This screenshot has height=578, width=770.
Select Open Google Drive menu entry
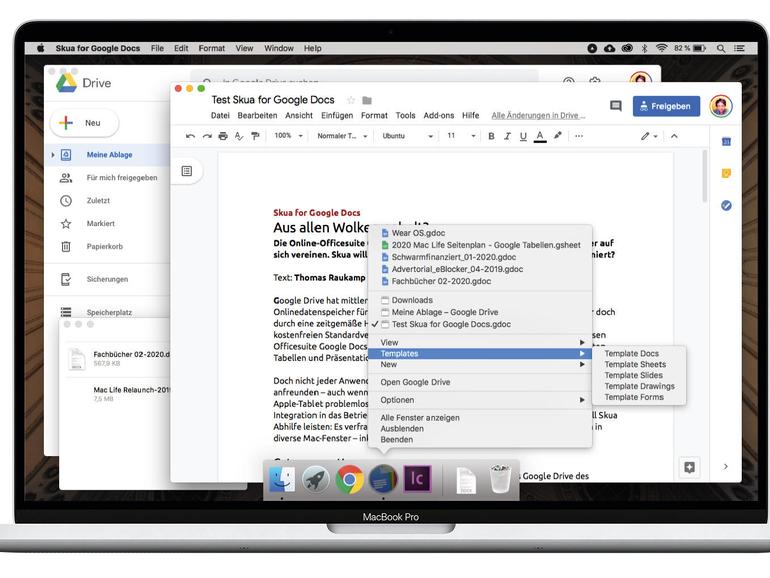(480, 382)
